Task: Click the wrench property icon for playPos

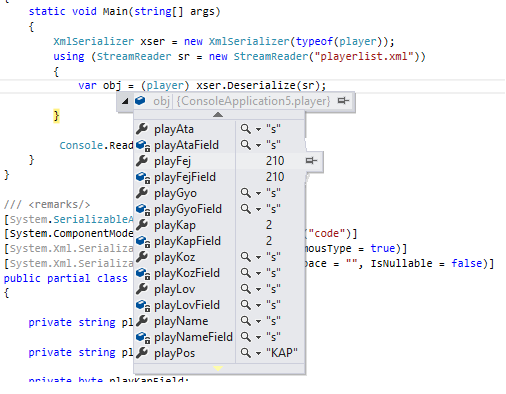Action: (x=142, y=353)
